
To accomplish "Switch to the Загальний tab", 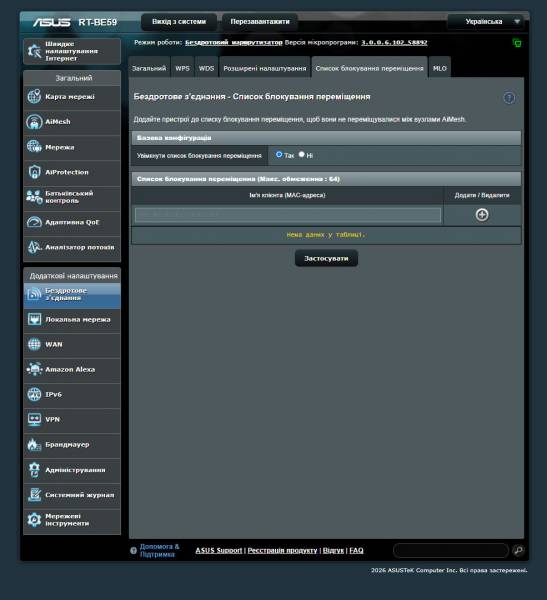I will pos(149,68).
